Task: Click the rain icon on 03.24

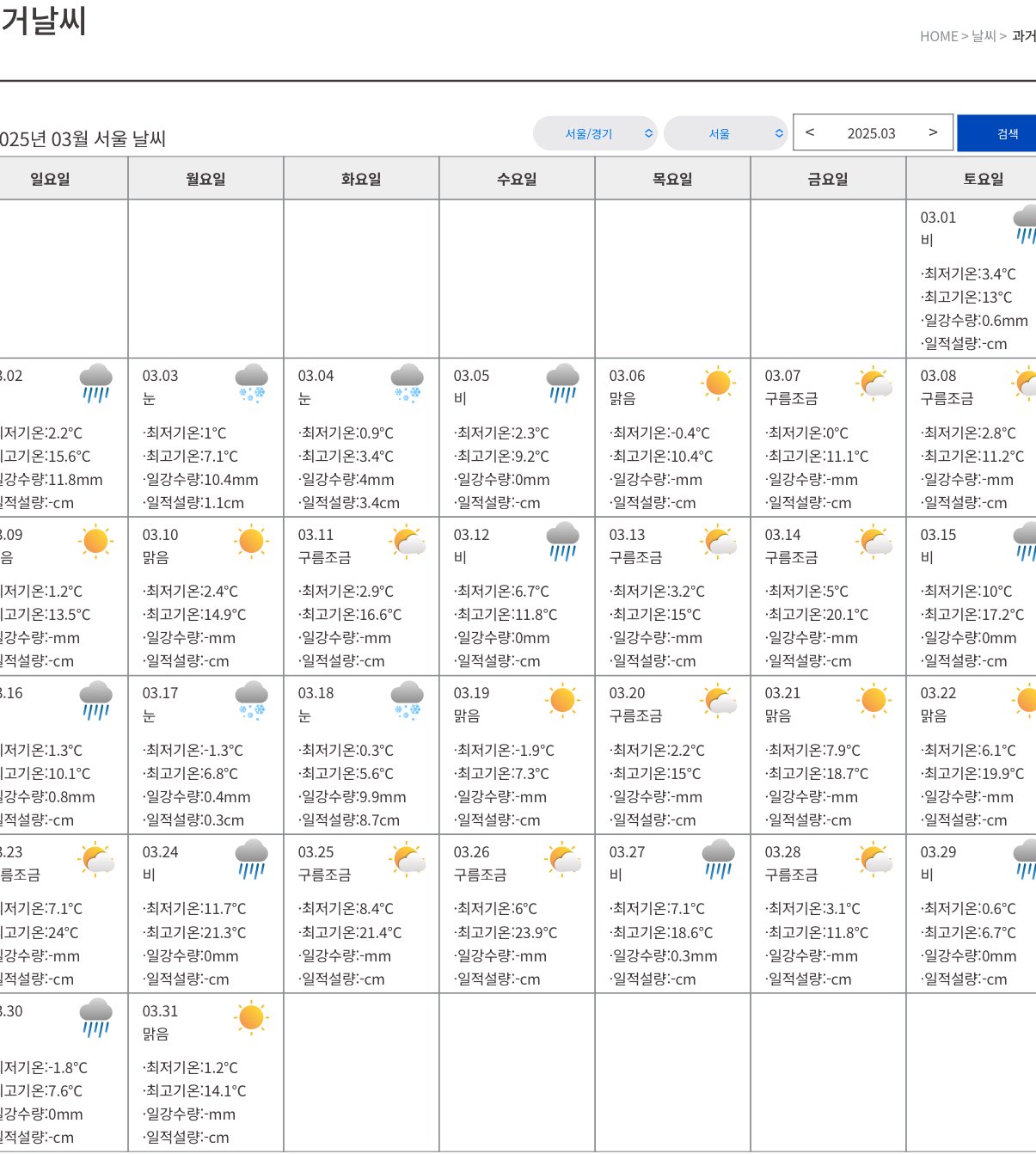Action: [x=251, y=859]
